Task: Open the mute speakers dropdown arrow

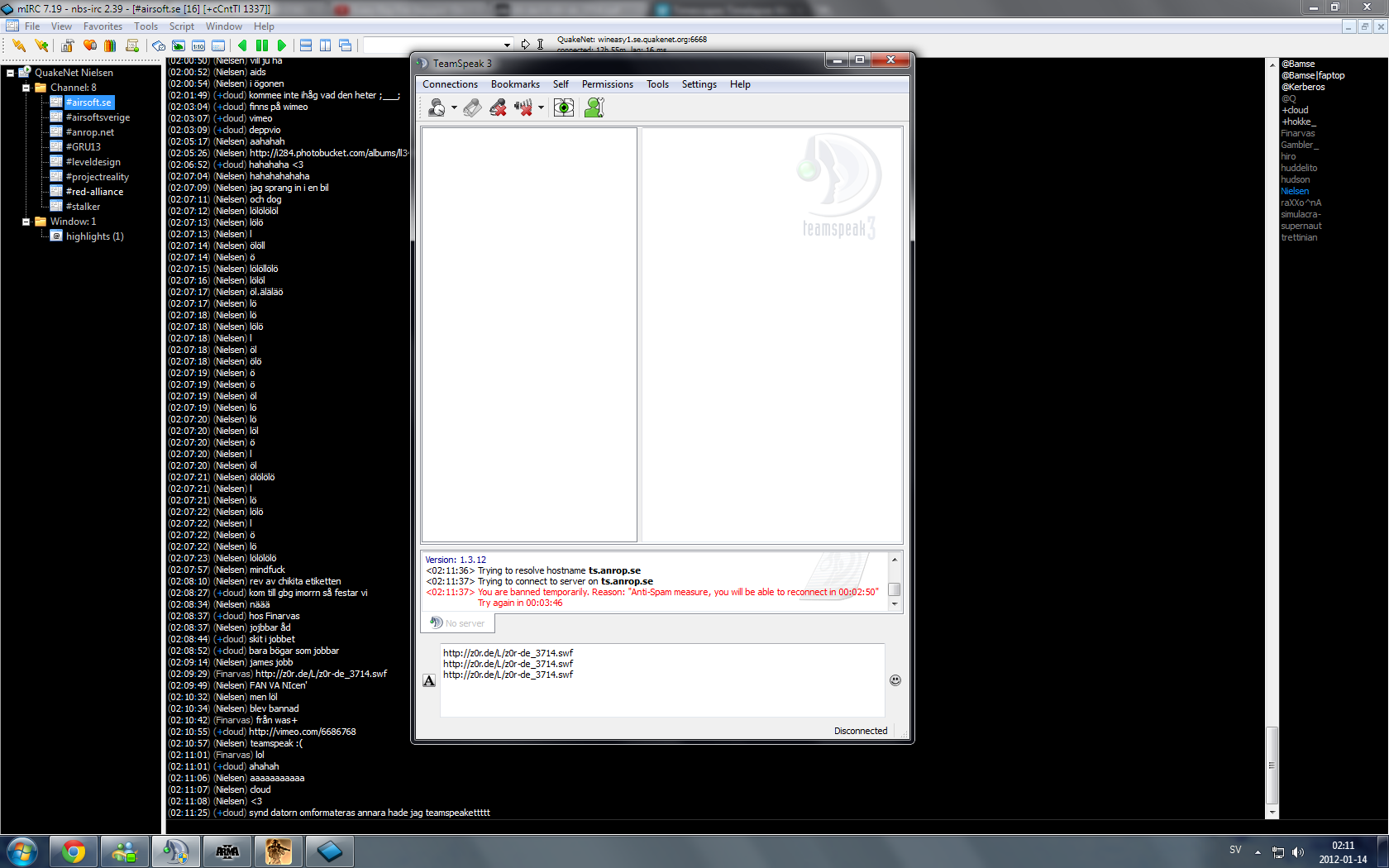Action: click(541, 108)
